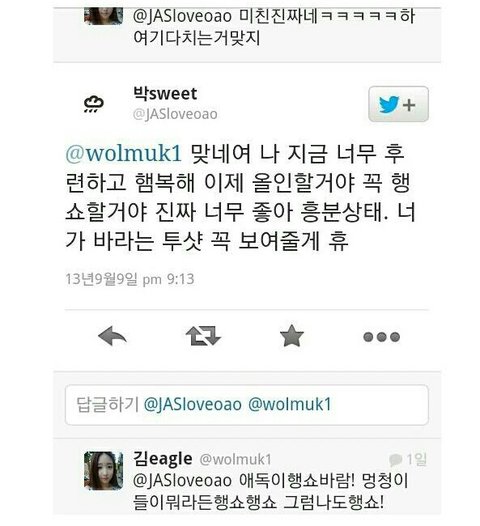Screen dimensions: 480x526
Task: Tap the 13년9월9일 pm 9:13 timestamp
Action: [130, 279]
